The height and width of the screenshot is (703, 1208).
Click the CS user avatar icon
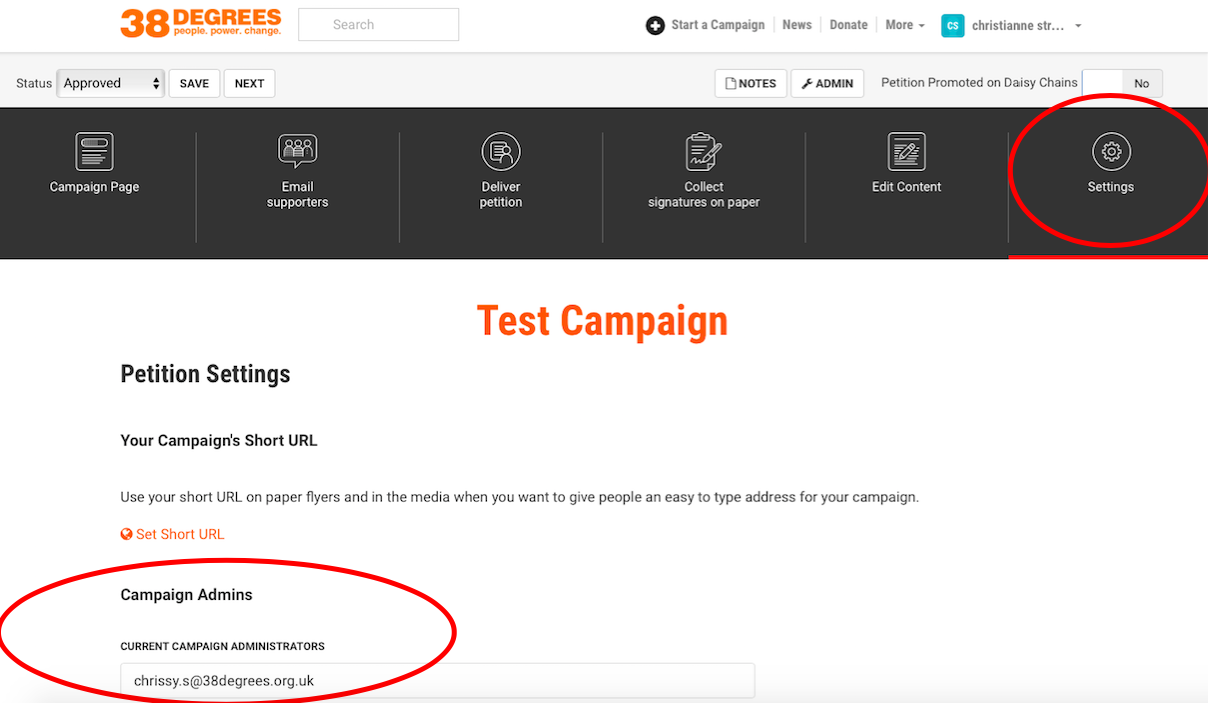[952, 26]
